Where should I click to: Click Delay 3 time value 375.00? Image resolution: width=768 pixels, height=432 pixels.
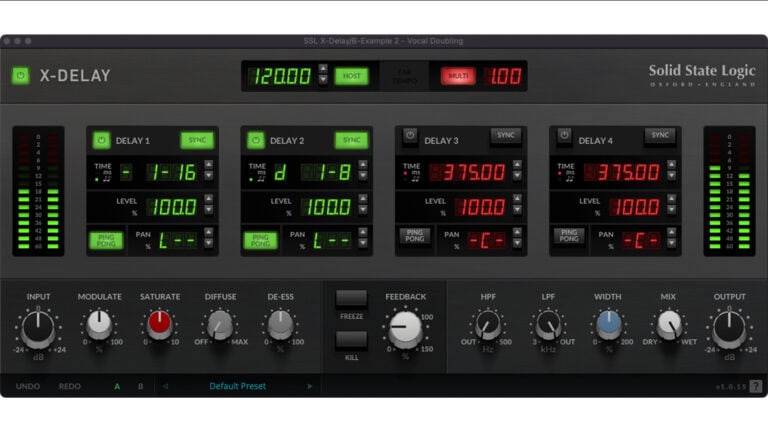pyautogui.click(x=468, y=172)
